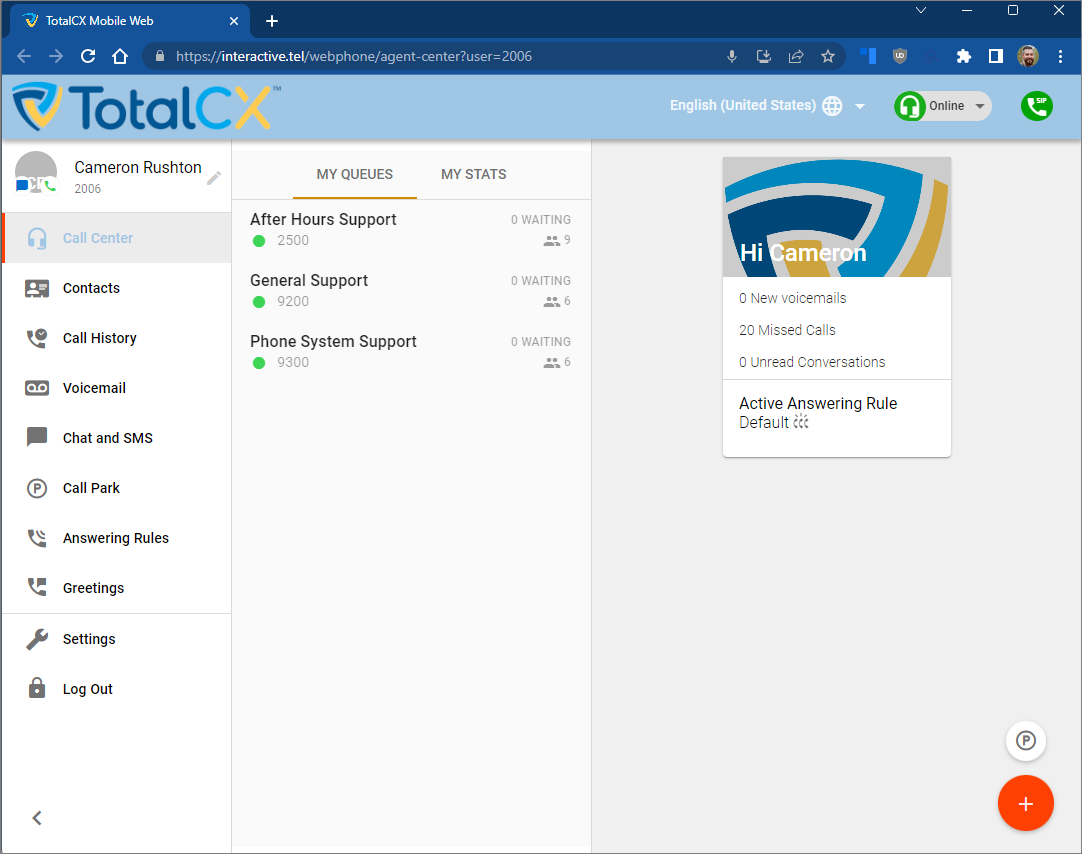
Task: Open the Contacts page
Action: tap(117, 288)
